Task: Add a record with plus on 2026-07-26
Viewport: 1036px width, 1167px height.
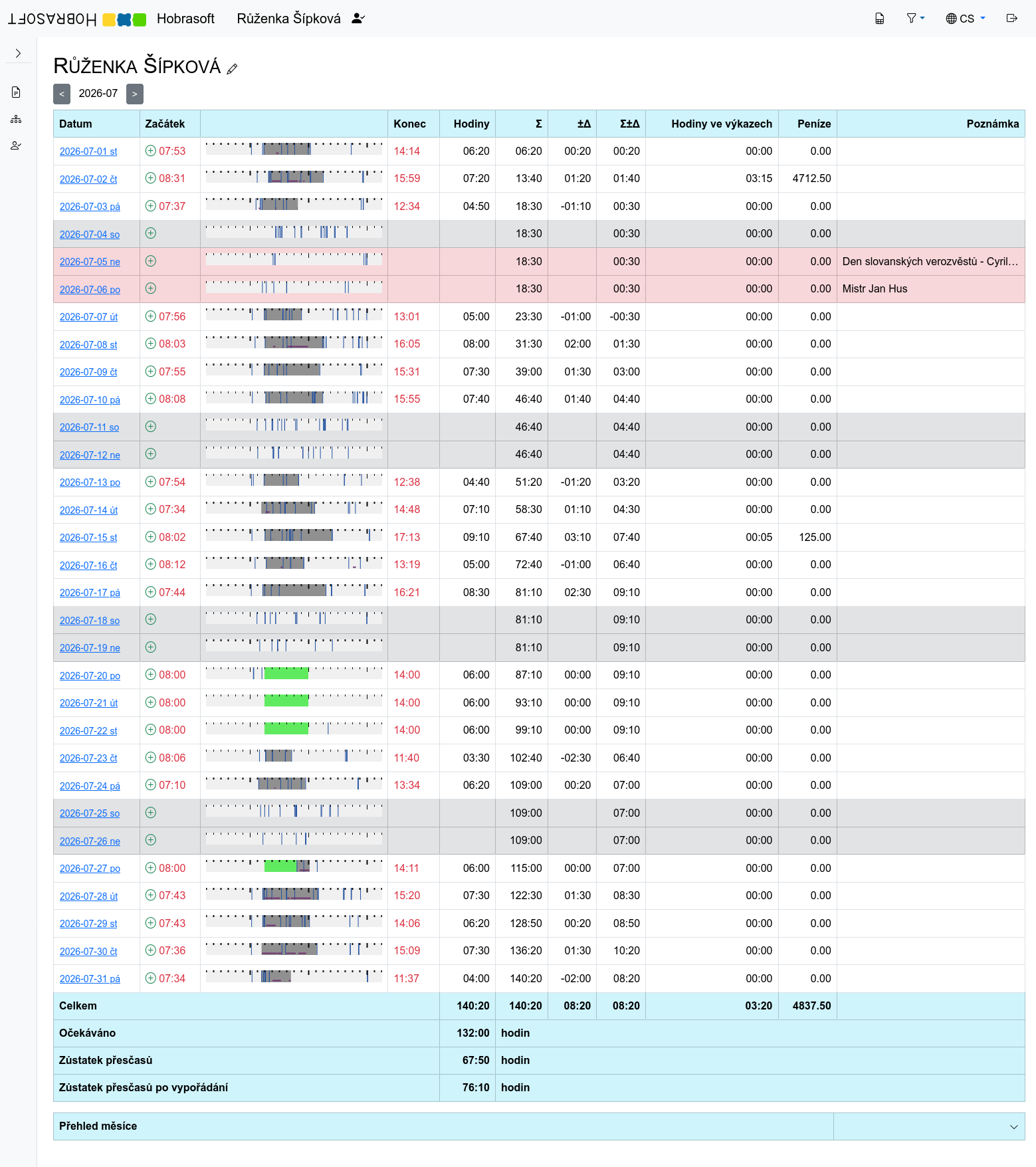Action: pos(151,840)
